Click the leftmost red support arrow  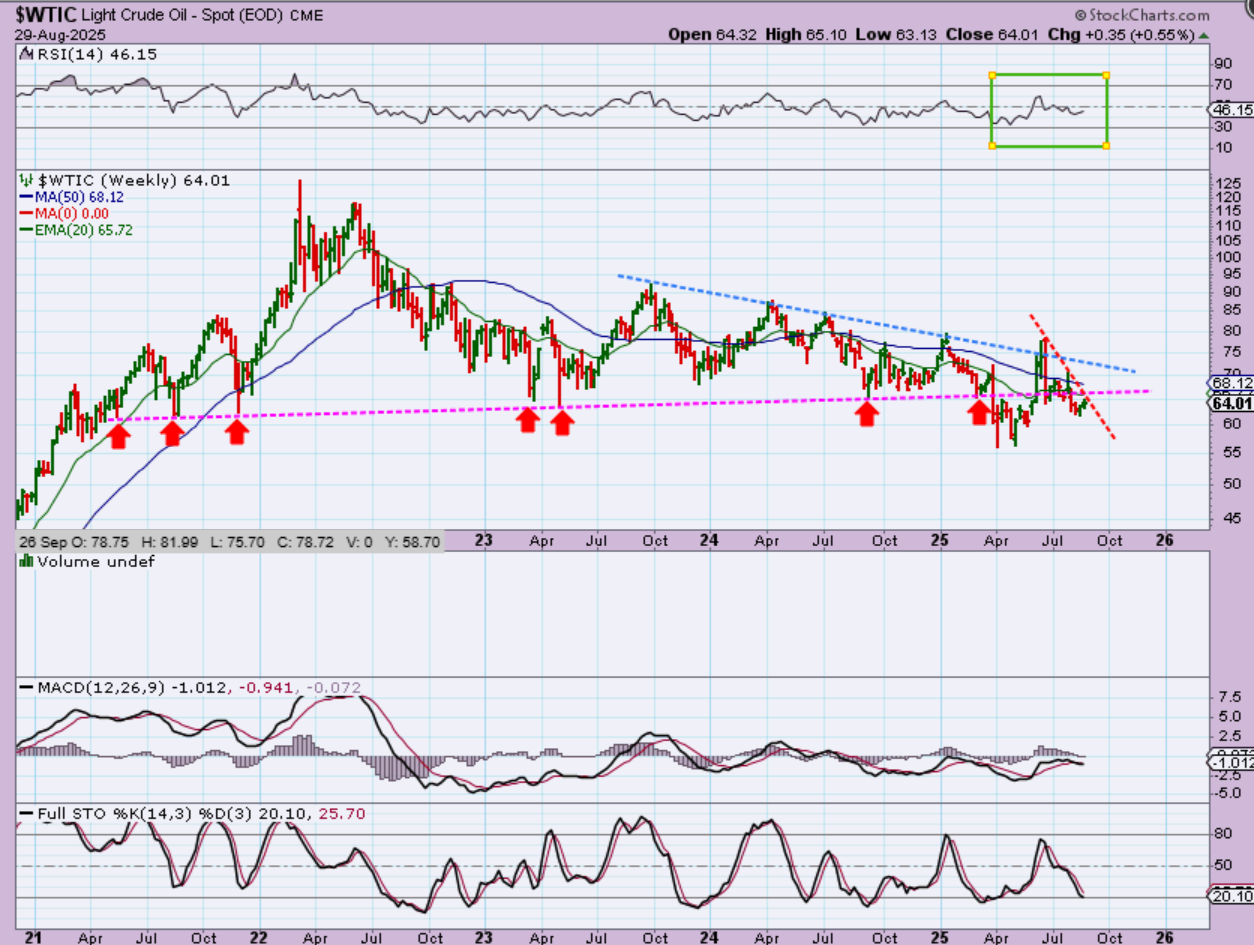[118, 435]
